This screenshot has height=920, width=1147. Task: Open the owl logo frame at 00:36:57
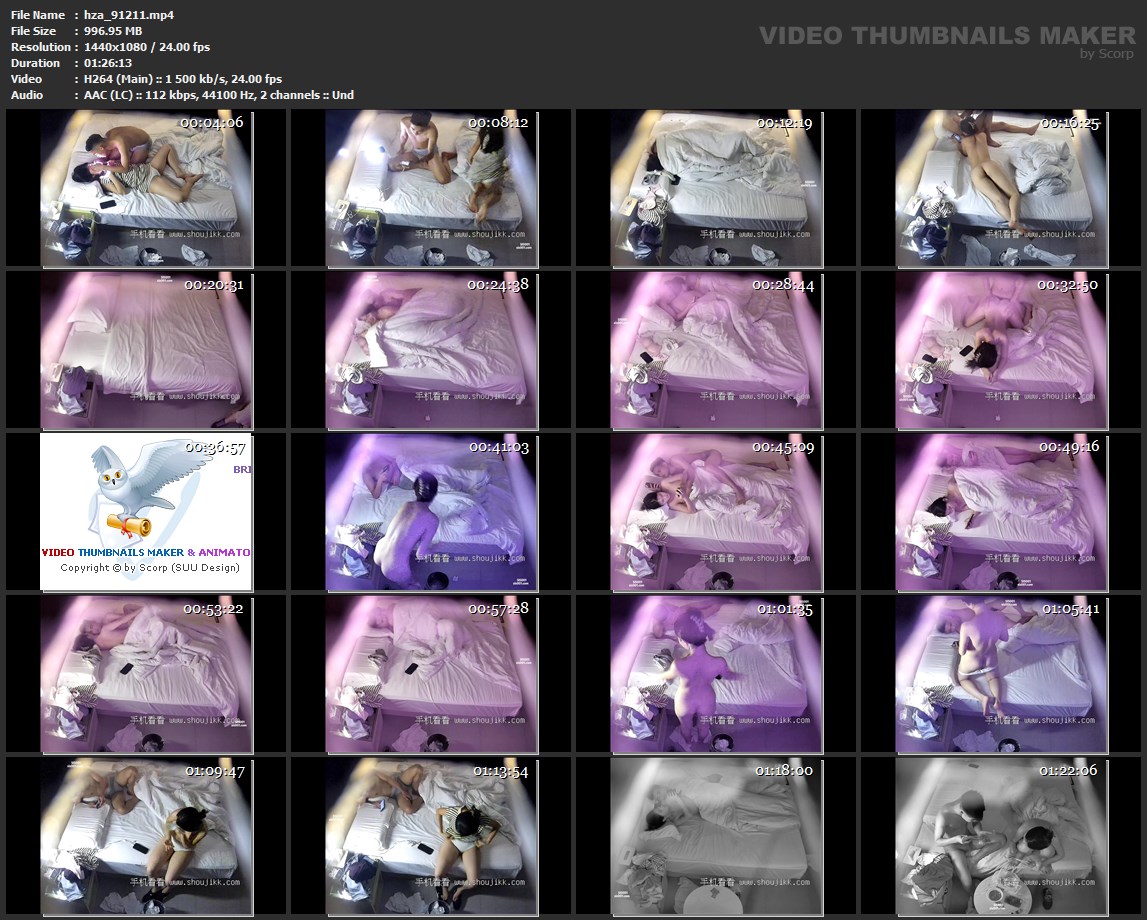pos(146,512)
